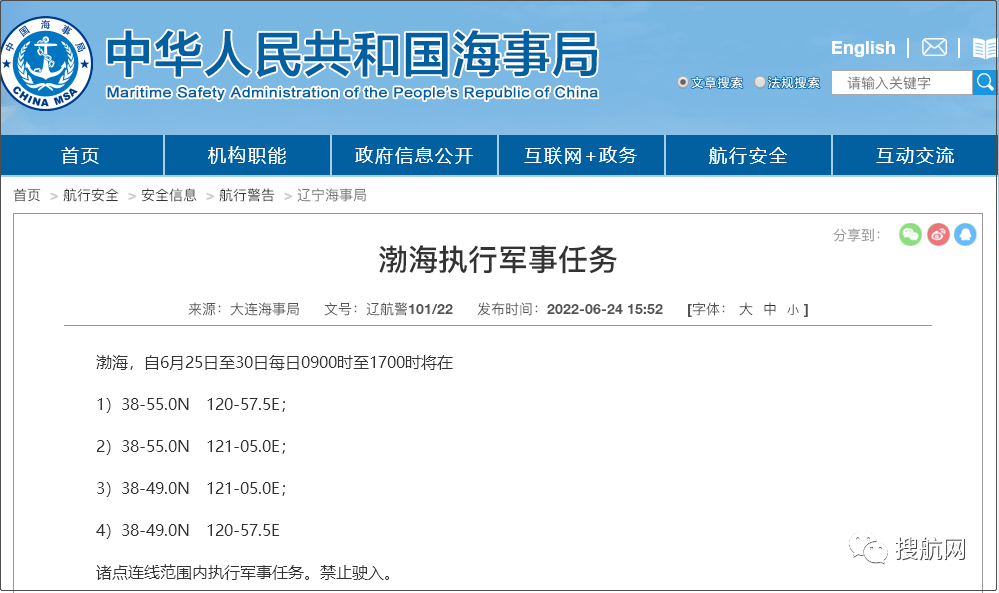Click the keyword search input field

click(900, 82)
